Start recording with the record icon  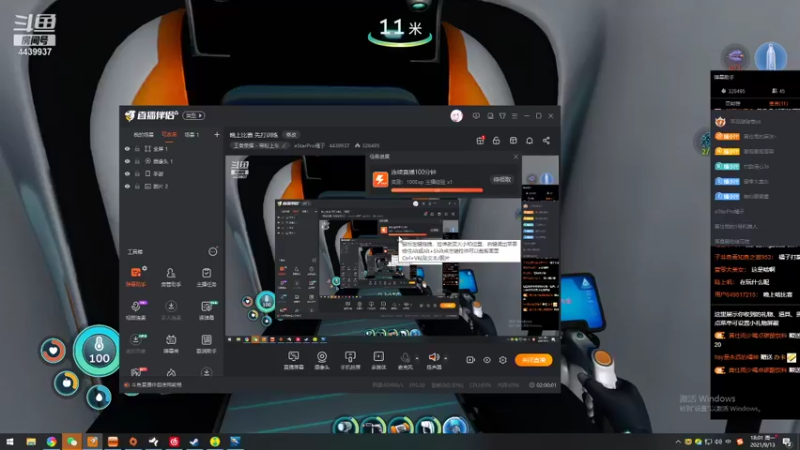click(470, 360)
